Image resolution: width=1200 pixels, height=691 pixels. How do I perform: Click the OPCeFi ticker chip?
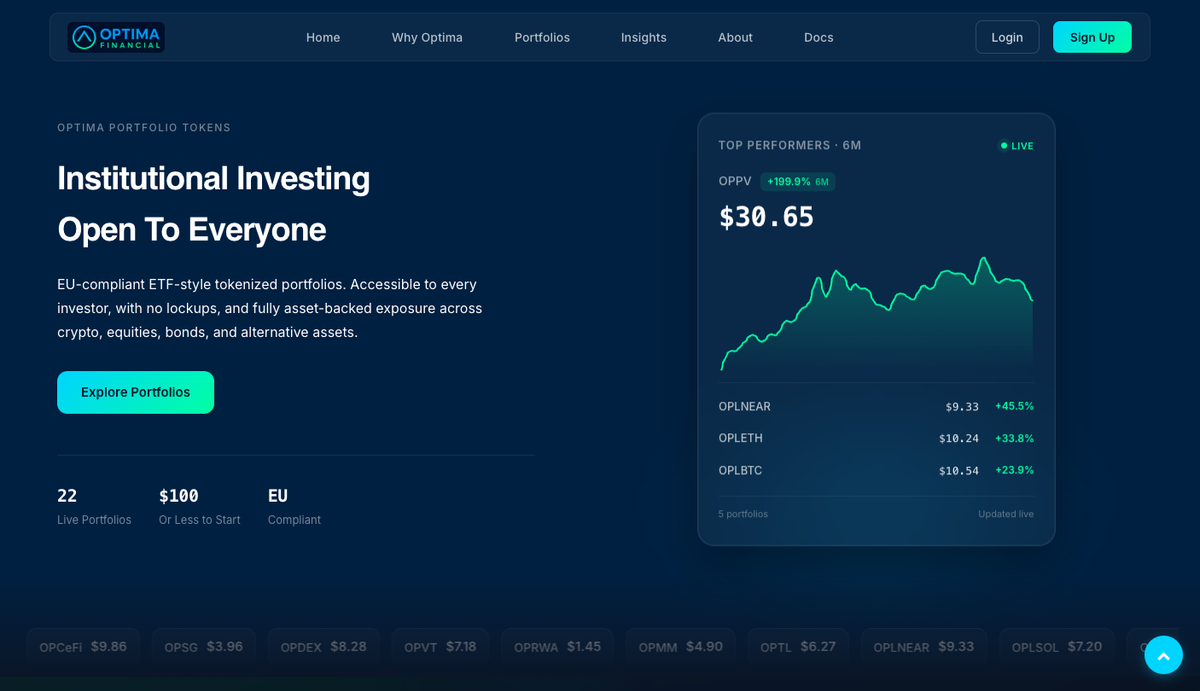pyautogui.click(x=83, y=646)
